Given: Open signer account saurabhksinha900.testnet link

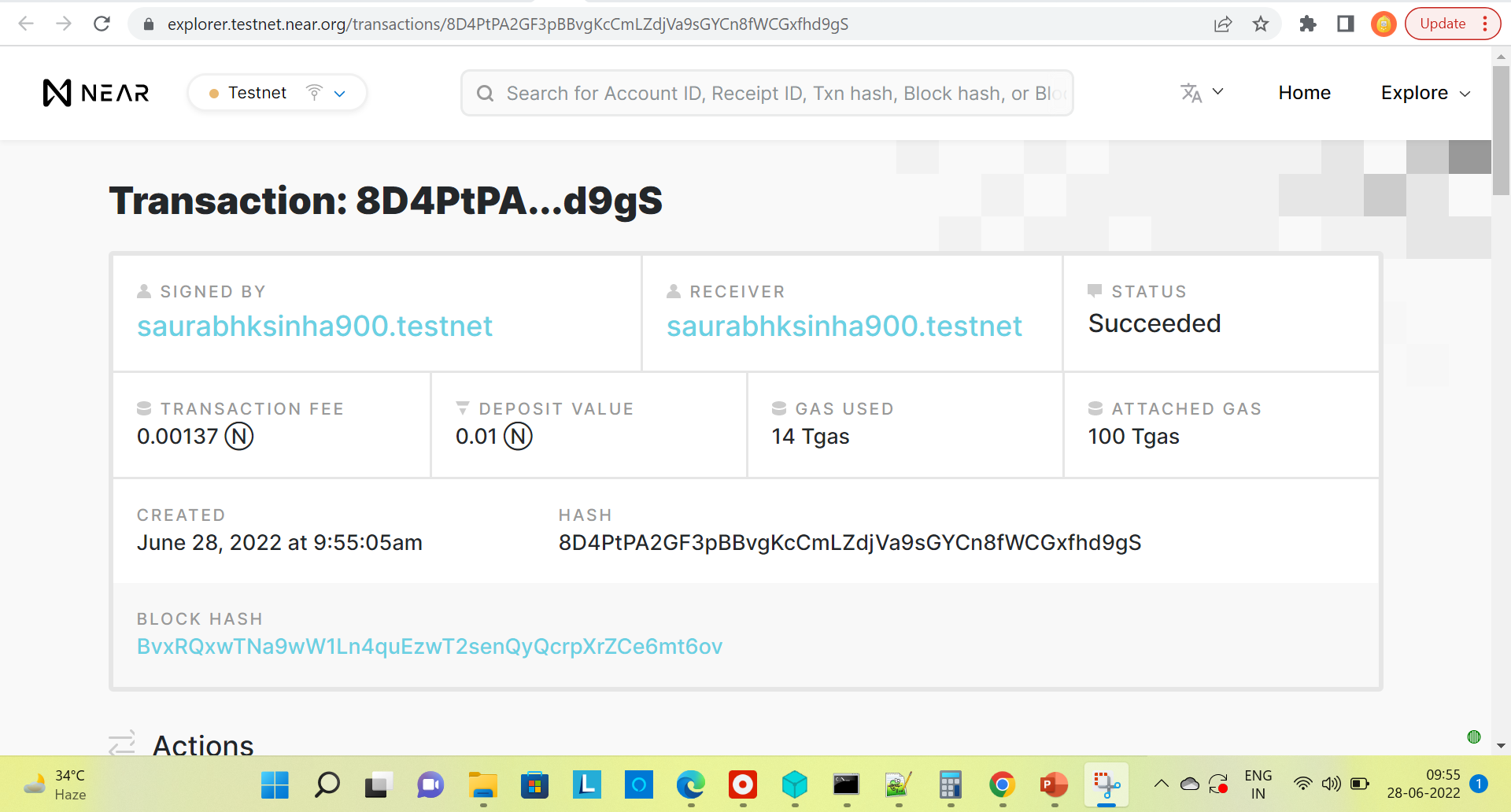Looking at the screenshot, I should [x=315, y=326].
